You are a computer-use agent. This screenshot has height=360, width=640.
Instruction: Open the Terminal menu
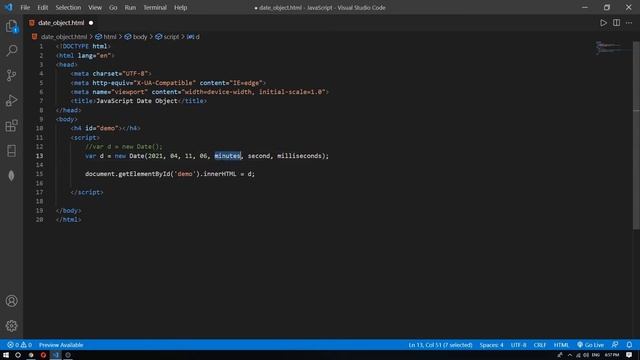[x=155, y=7]
